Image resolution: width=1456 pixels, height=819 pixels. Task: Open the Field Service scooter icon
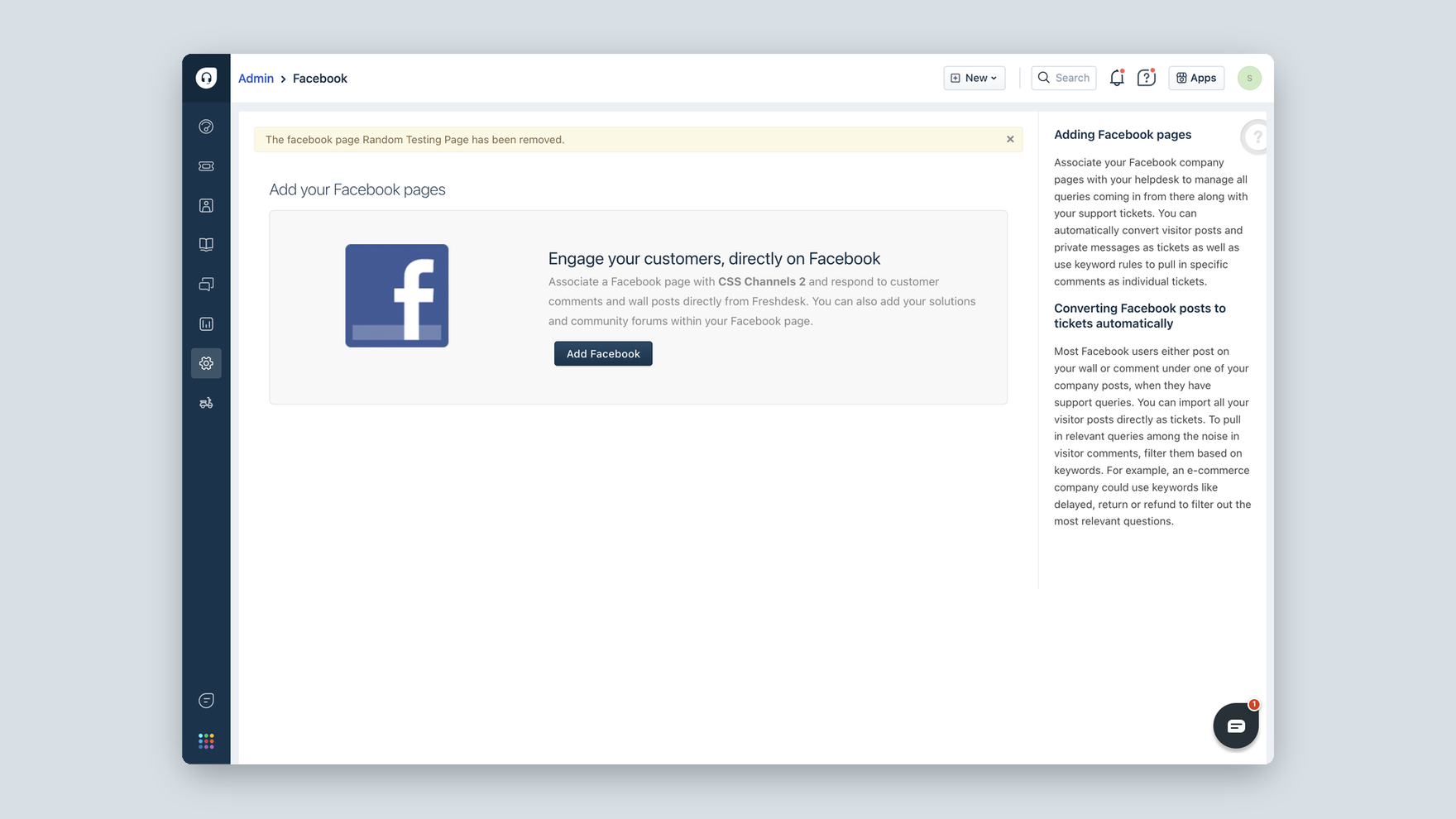(x=206, y=403)
